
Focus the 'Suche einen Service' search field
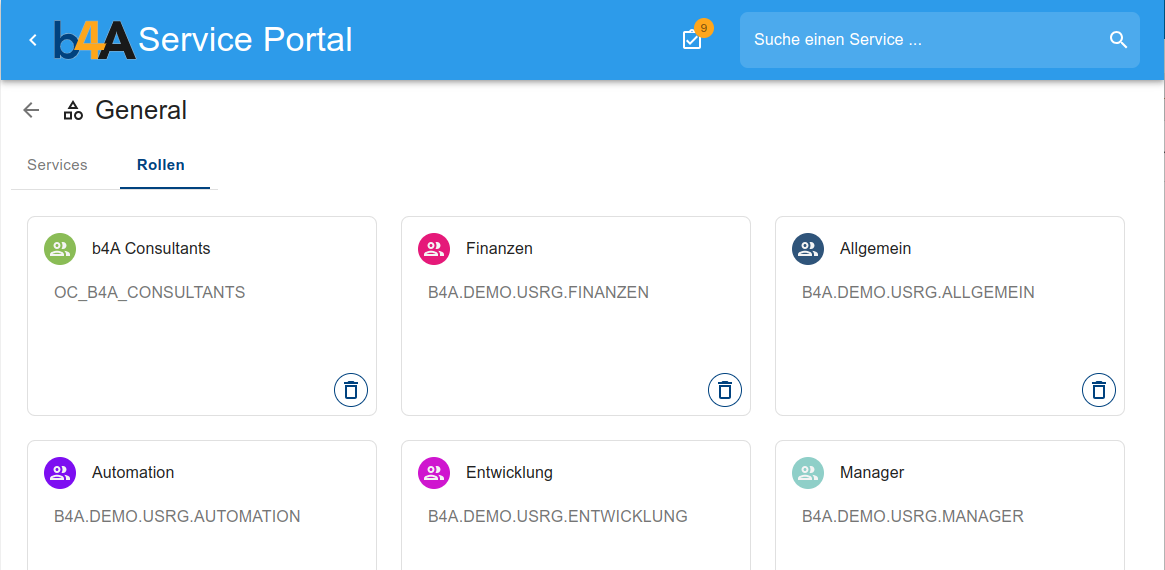[x=920, y=40]
